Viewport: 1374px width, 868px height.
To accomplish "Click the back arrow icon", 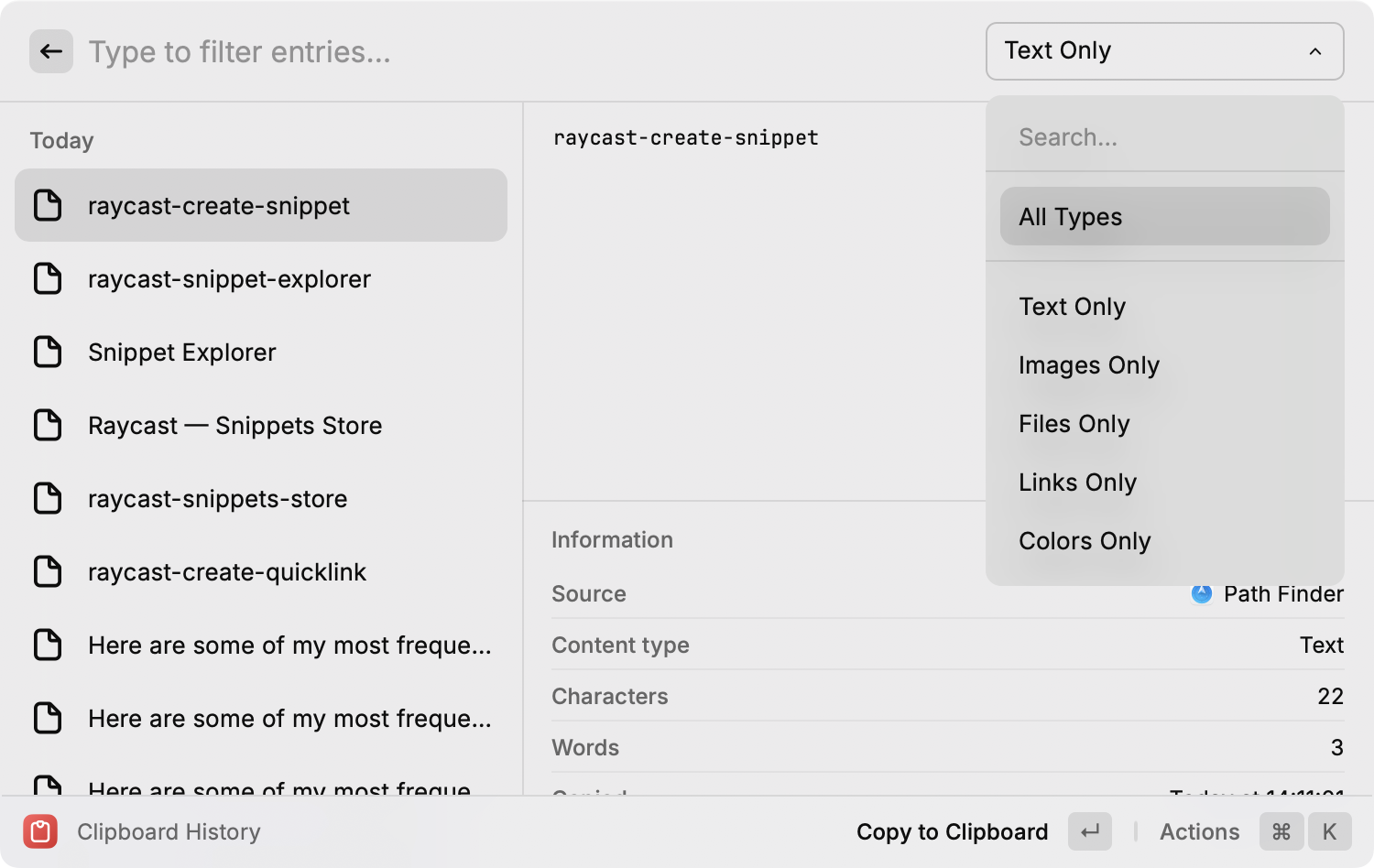I will [x=50, y=51].
